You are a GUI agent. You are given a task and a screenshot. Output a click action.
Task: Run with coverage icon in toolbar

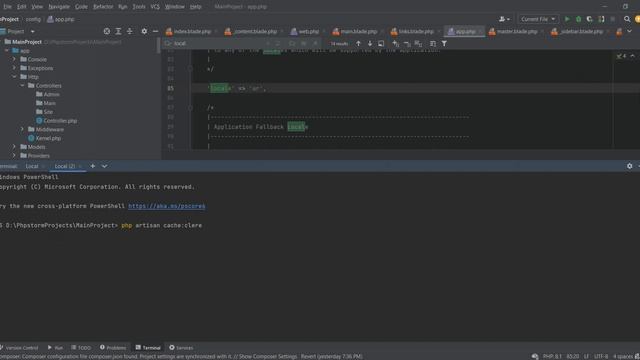[x=589, y=19]
